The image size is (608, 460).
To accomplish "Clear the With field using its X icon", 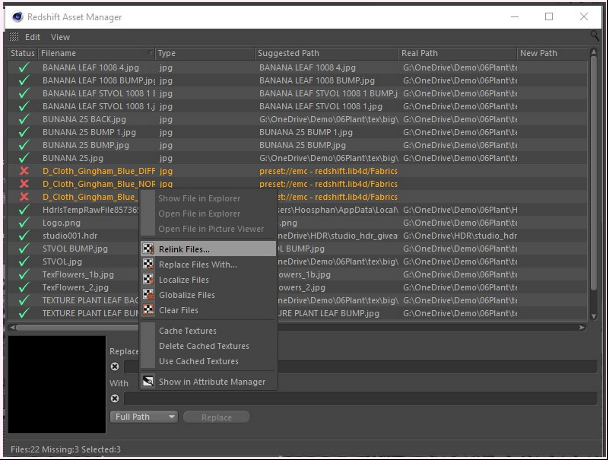I will pyautogui.click(x=115, y=398).
